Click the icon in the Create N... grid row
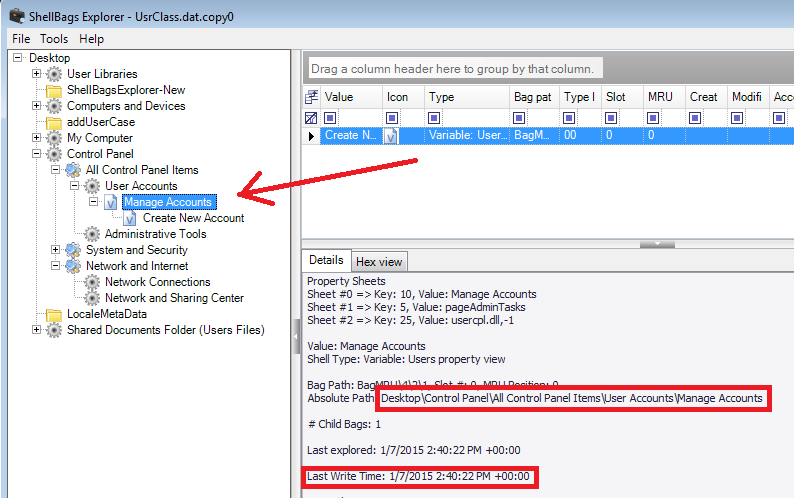794x498 pixels. pyautogui.click(x=391, y=135)
